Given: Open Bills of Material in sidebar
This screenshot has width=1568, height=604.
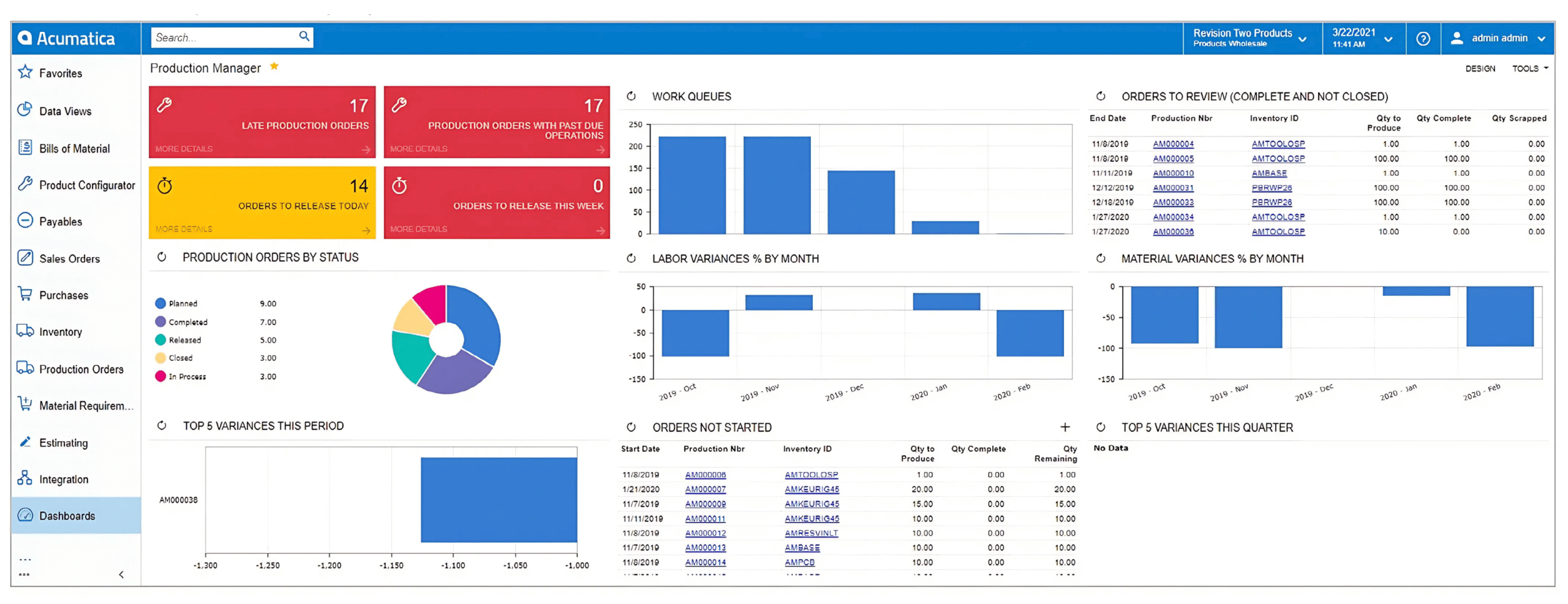Looking at the screenshot, I should click(74, 148).
